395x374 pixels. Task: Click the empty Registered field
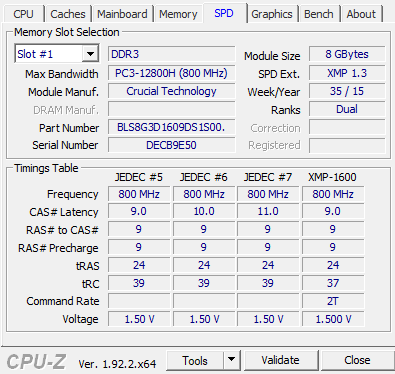point(347,145)
